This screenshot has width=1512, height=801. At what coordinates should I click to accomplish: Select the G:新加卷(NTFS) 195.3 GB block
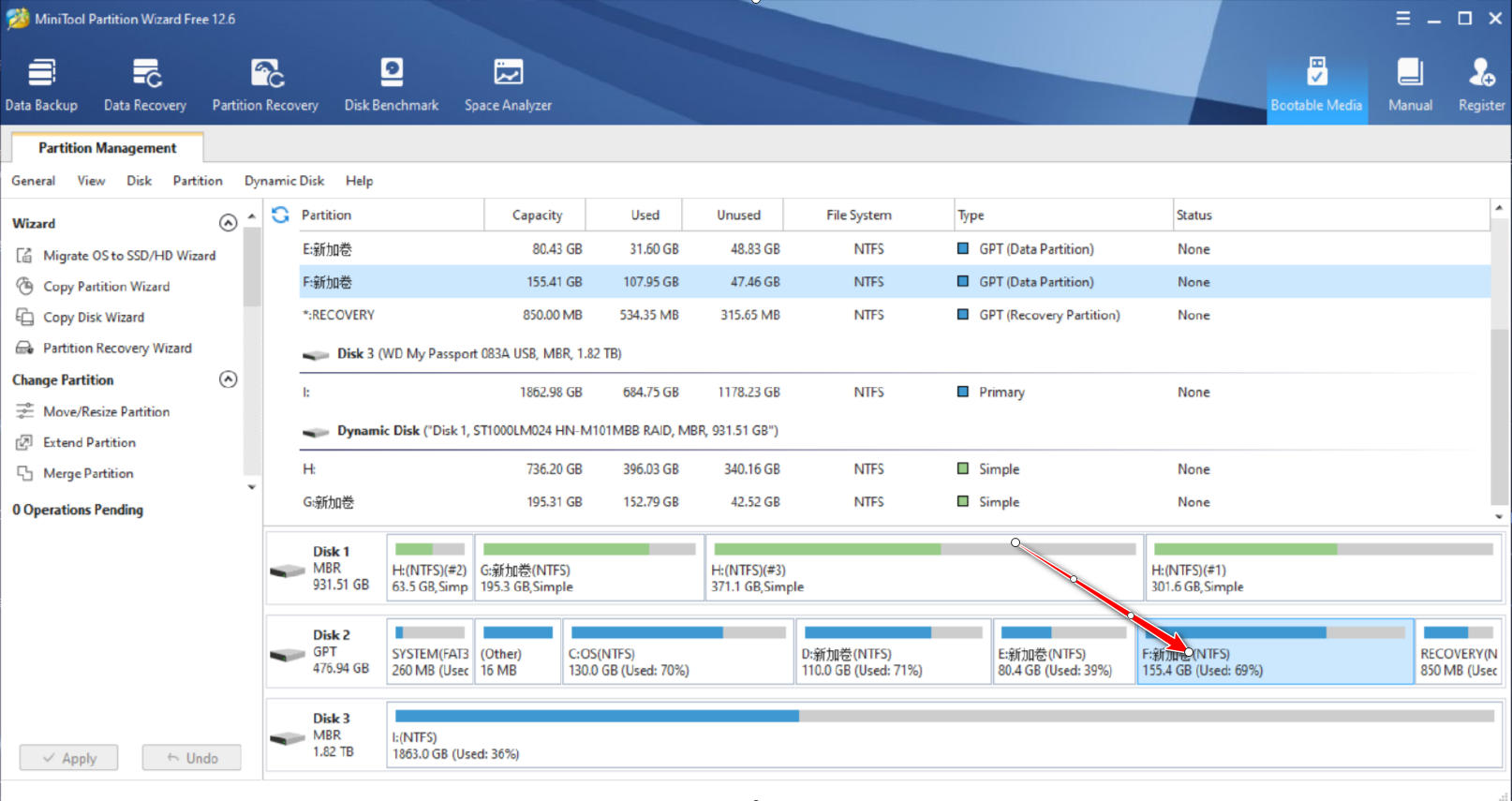tap(589, 568)
